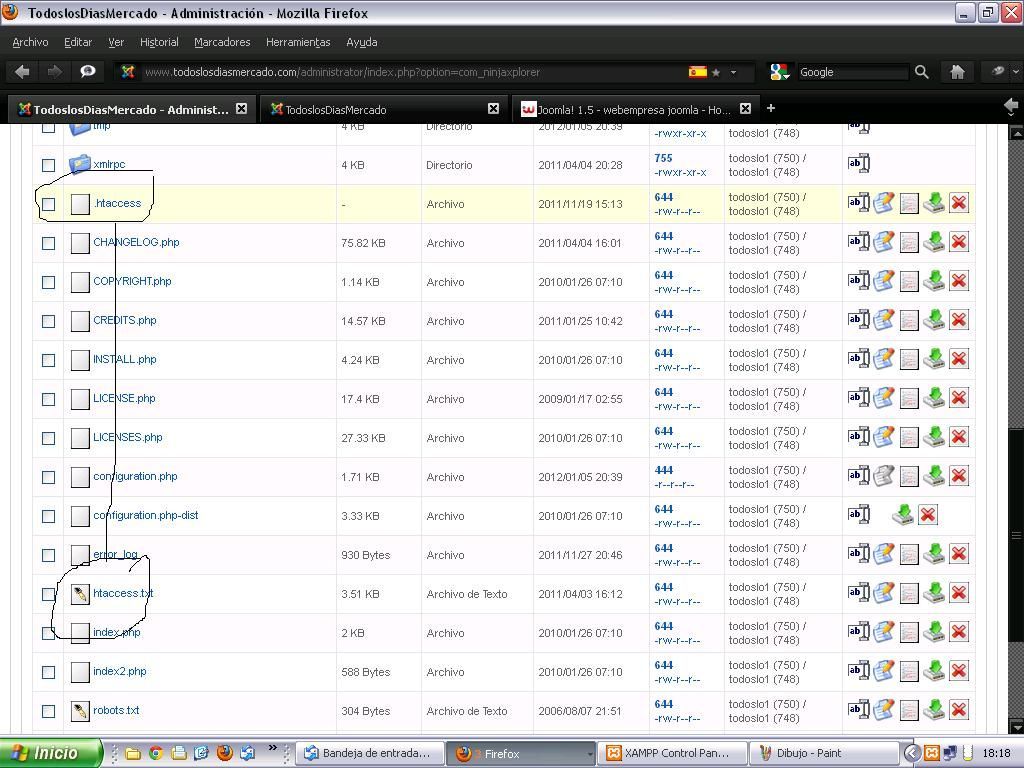Click edit pencil icon for .htaccess
This screenshot has width=1024, height=768.
point(884,203)
